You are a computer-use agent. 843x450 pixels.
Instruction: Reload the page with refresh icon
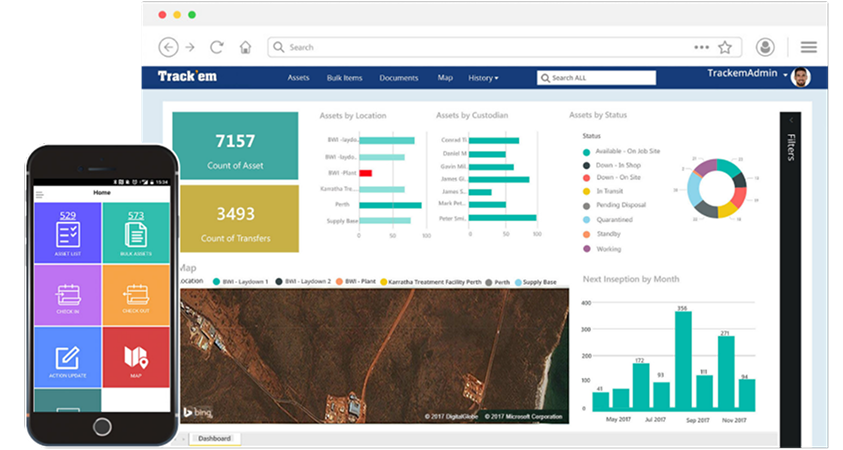[x=217, y=47]
